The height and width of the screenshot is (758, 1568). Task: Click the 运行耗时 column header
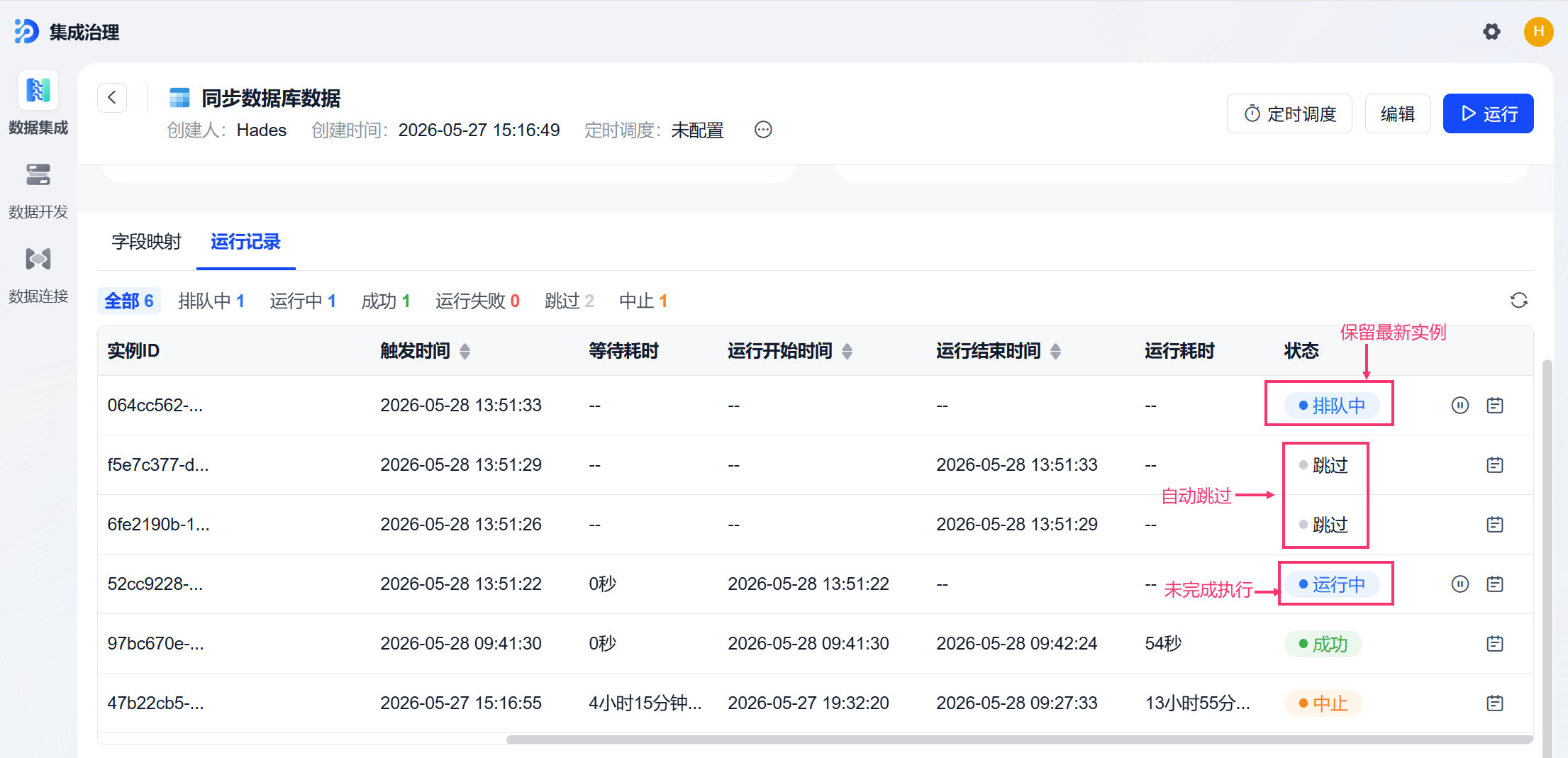tap(1179, 351)
